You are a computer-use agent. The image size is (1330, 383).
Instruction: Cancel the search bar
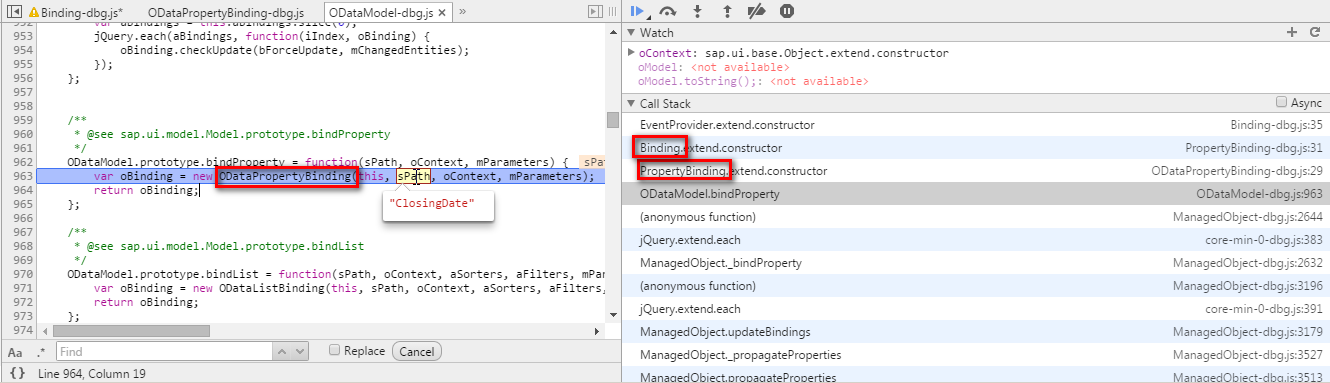pos(417,352)
